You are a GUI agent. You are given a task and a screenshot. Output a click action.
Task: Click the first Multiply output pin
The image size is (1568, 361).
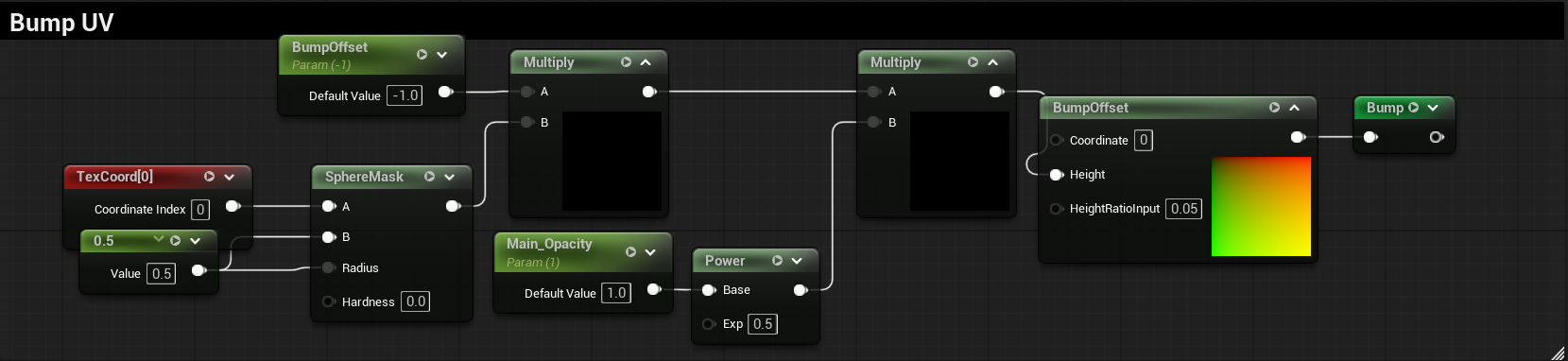pyautogui.click(x=649, y=92)
